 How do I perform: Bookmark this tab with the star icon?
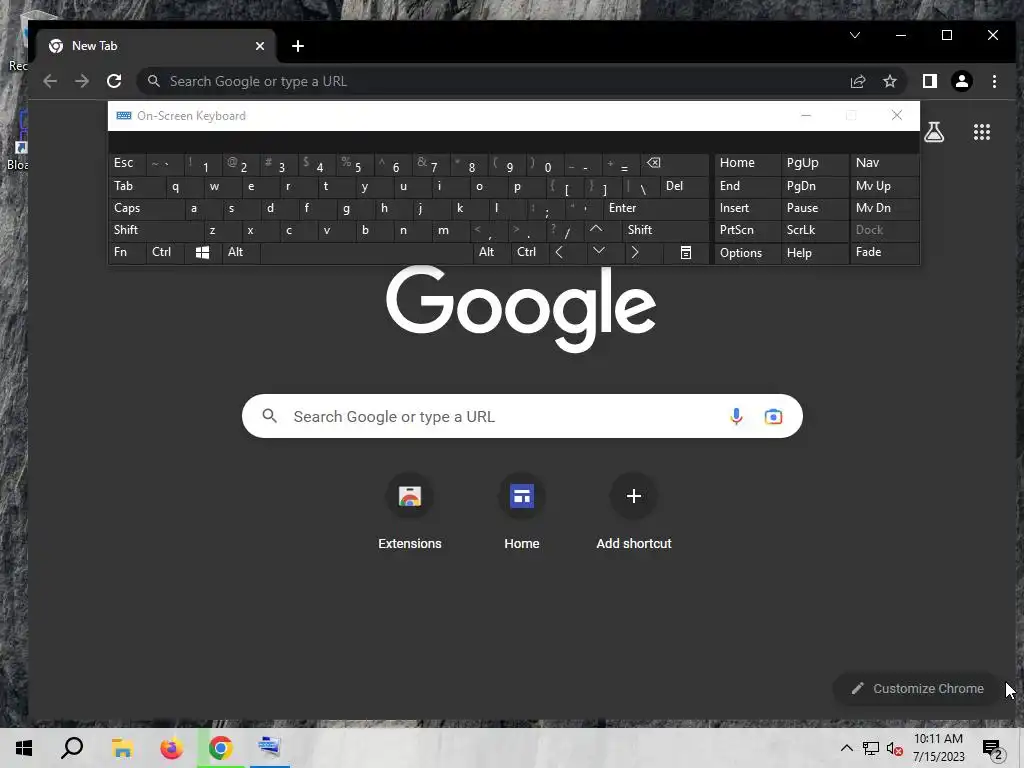[x=889, y=81]
